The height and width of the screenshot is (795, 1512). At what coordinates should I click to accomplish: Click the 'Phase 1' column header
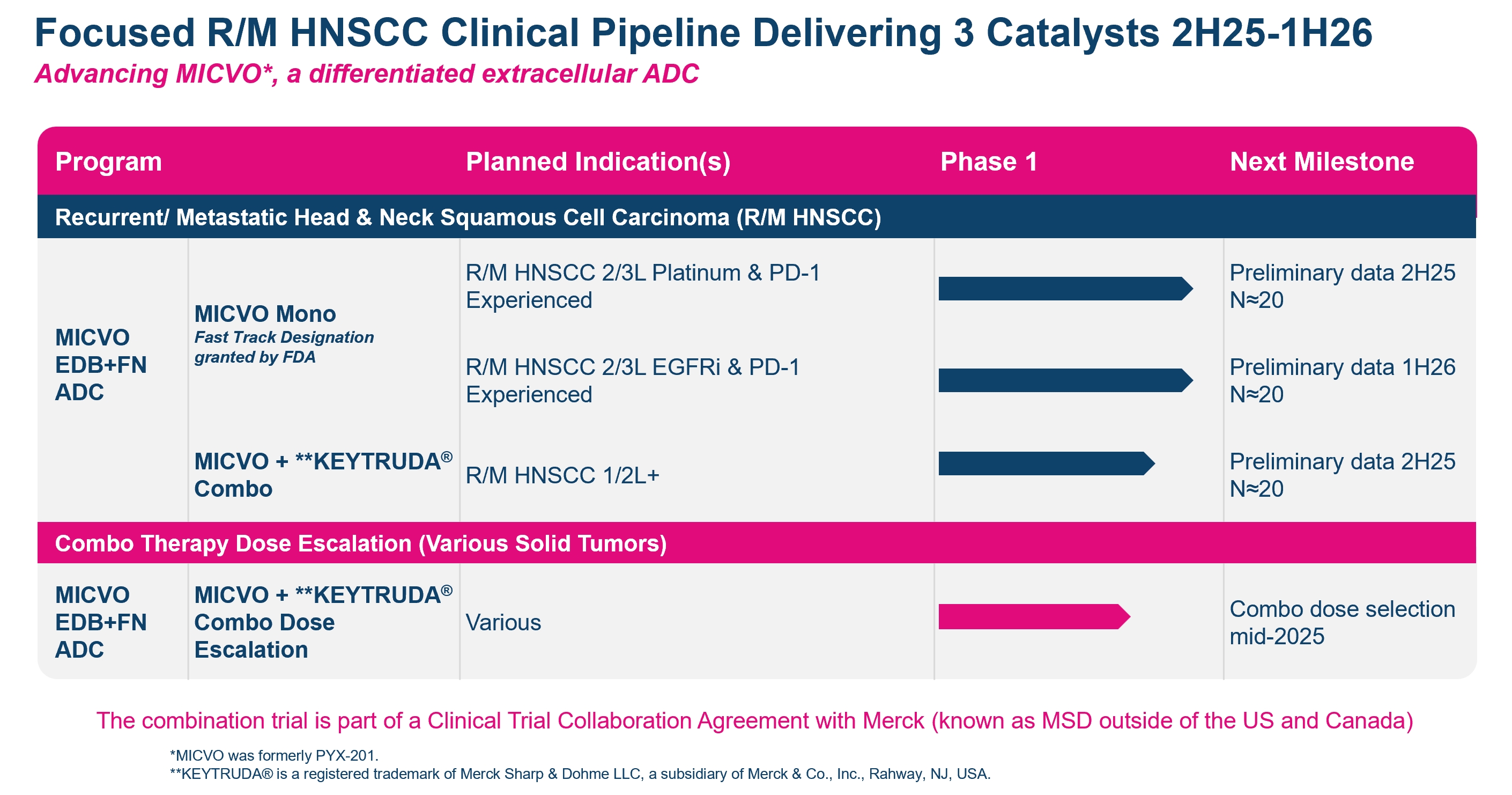coord(989,161)
